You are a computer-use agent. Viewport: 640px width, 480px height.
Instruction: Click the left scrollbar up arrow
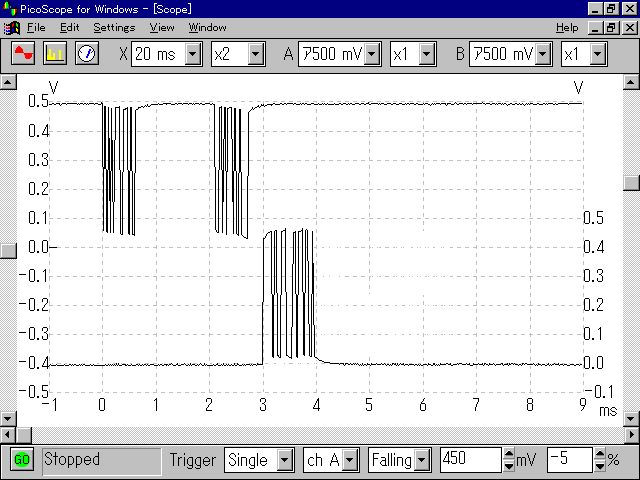[x=8, y=82]
